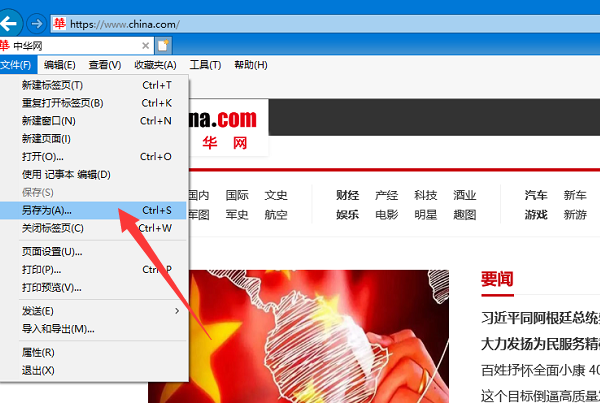Open the 汽车 category link
The height and width of the screenshot is (403, 600).
[x=536, y=195]
